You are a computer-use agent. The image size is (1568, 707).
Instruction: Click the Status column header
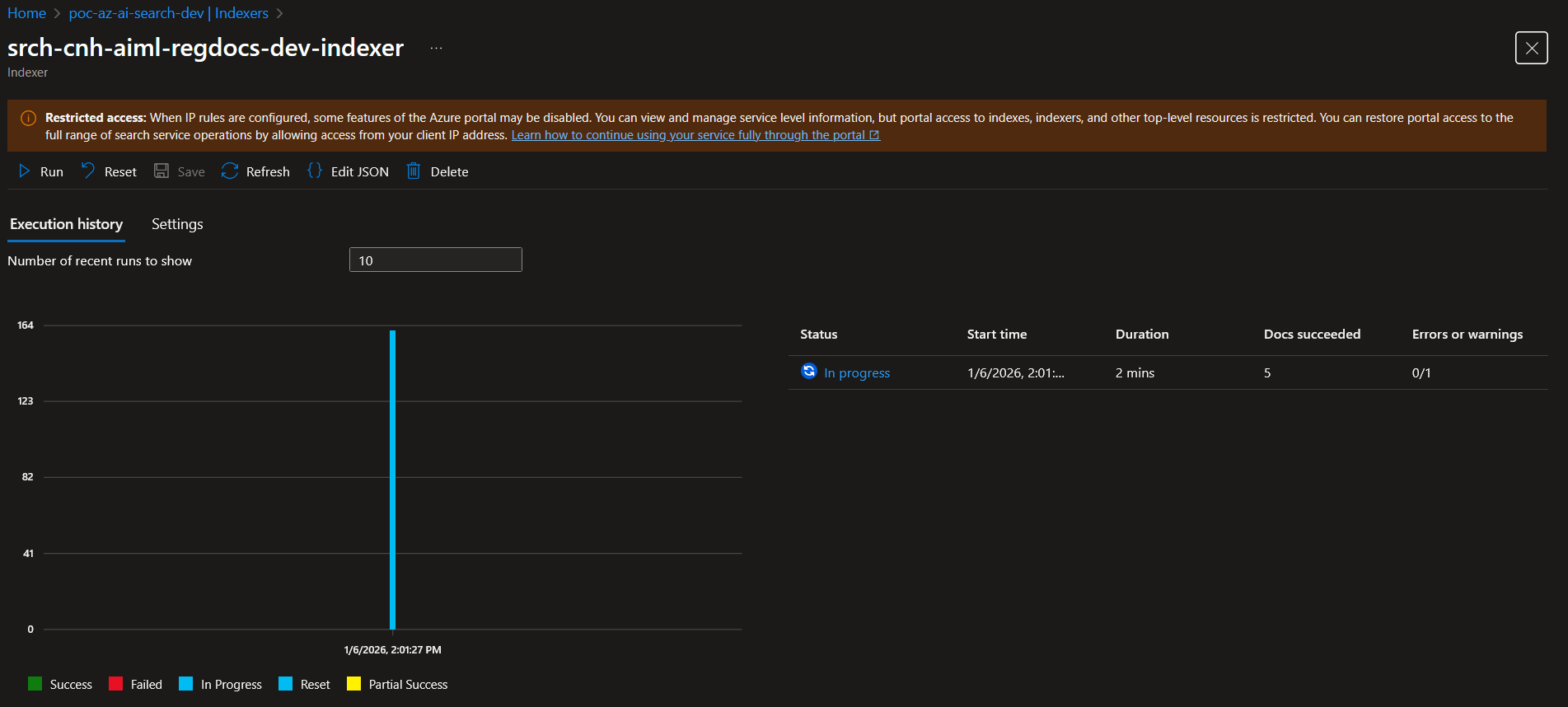(818, 335)
